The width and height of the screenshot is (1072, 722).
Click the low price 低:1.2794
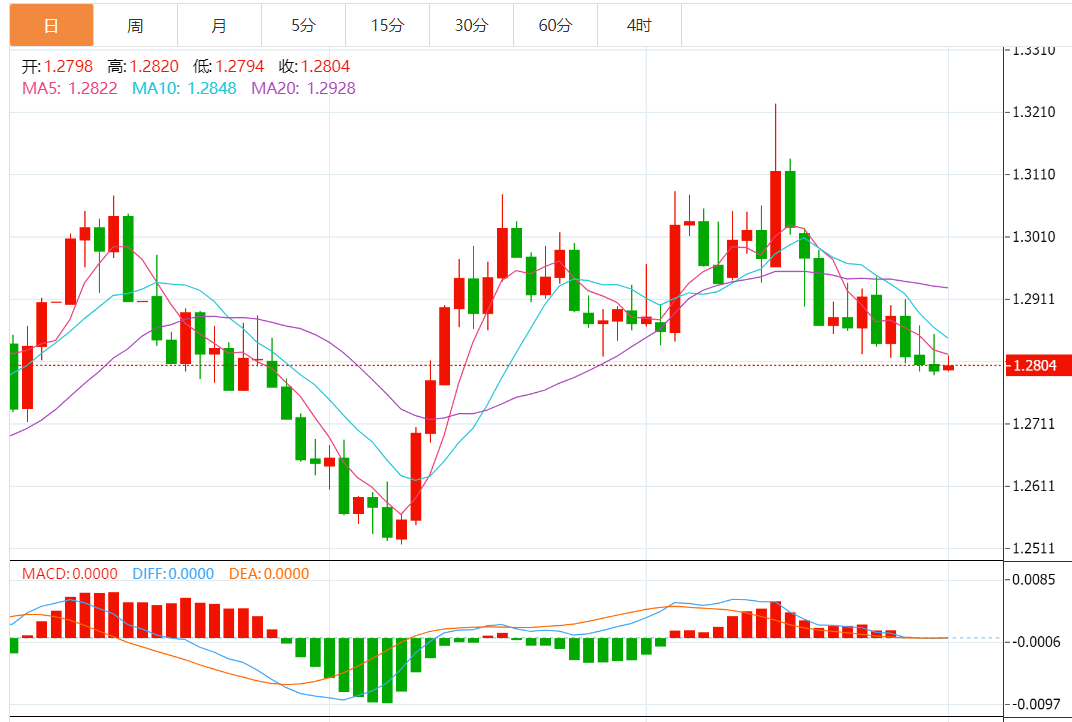point(228,66)
